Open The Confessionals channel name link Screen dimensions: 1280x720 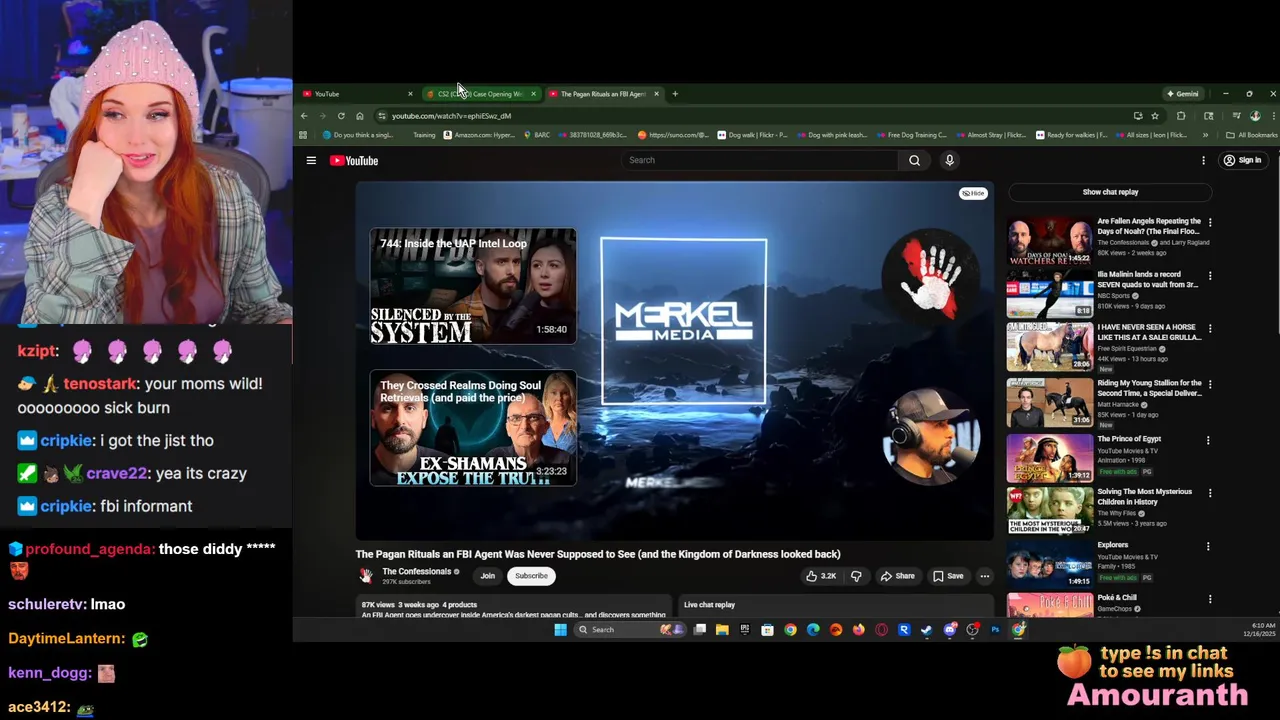416,572
